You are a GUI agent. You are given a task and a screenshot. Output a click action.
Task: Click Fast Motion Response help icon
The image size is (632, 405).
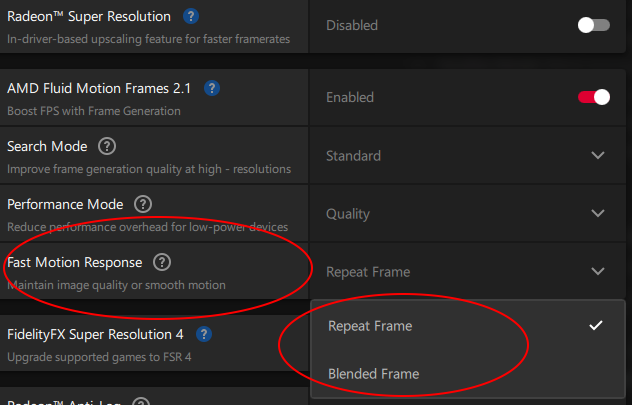(162, 262)
